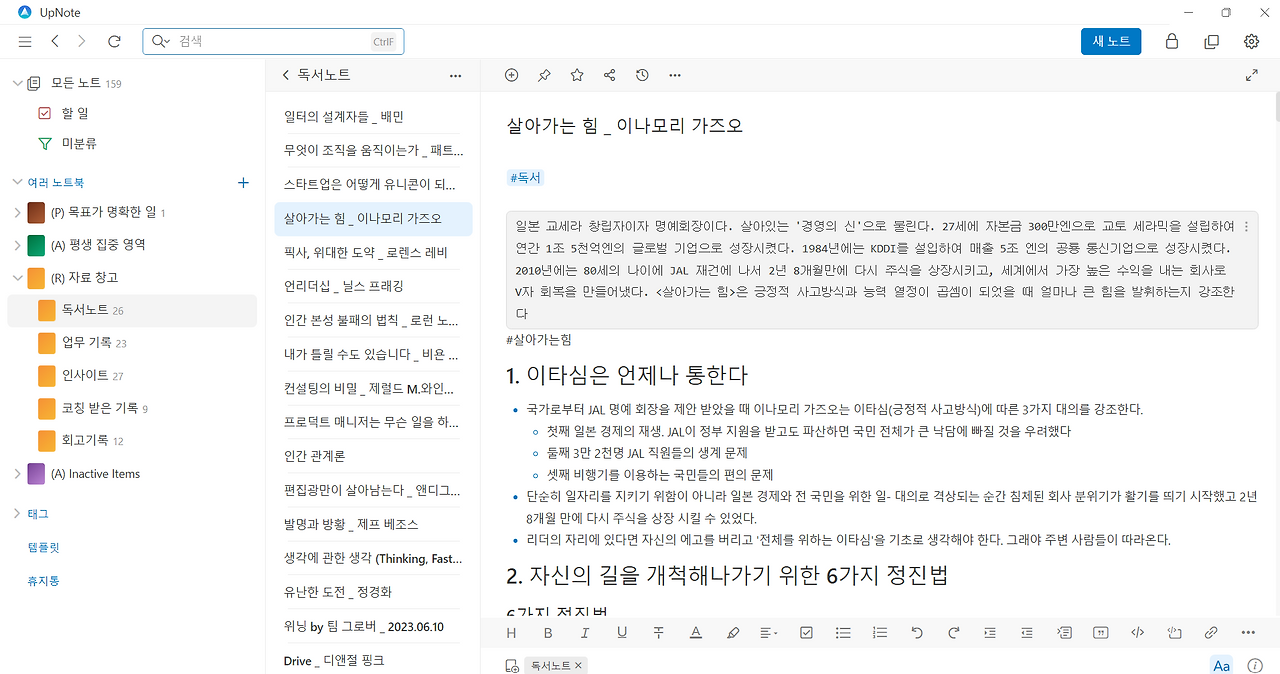Open the text alignment dropdown
The height and width of the screenshot is (674, 1280).
769,632
